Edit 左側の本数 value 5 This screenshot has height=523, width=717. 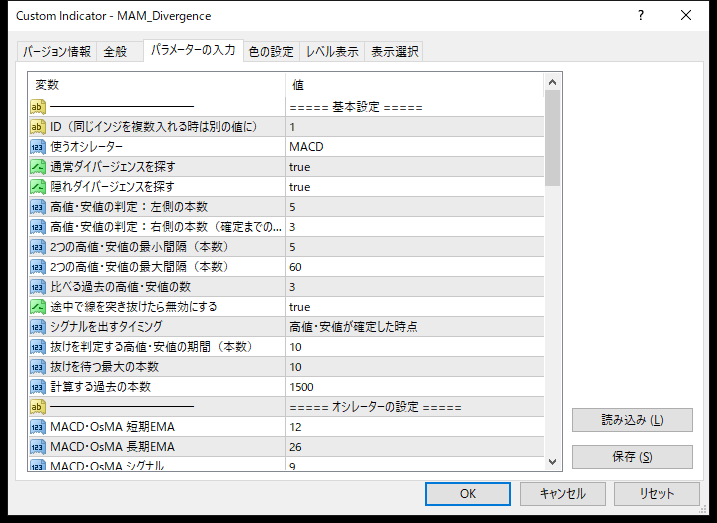(415, 207)
